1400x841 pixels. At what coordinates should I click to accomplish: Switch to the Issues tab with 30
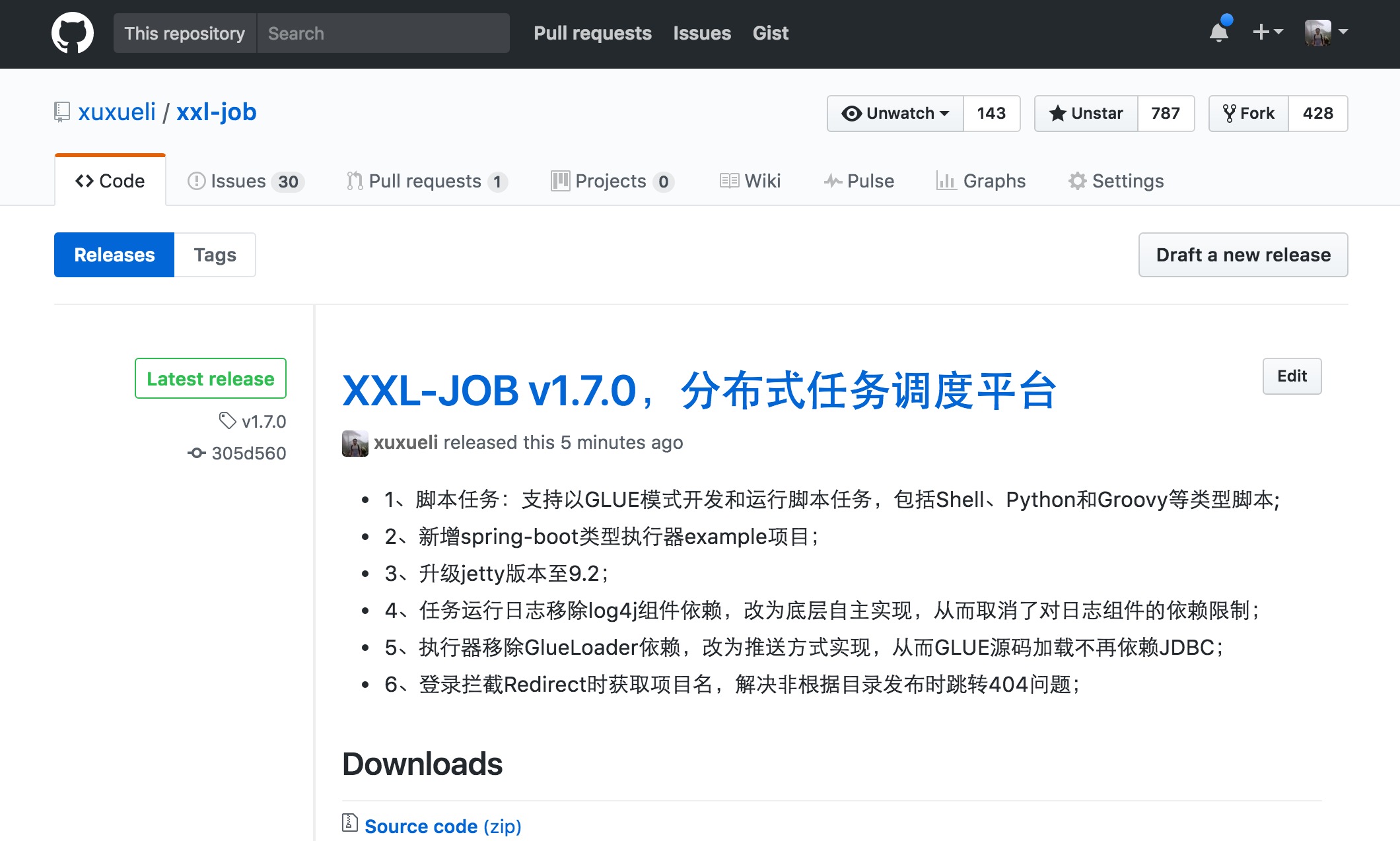pos(246,181)
